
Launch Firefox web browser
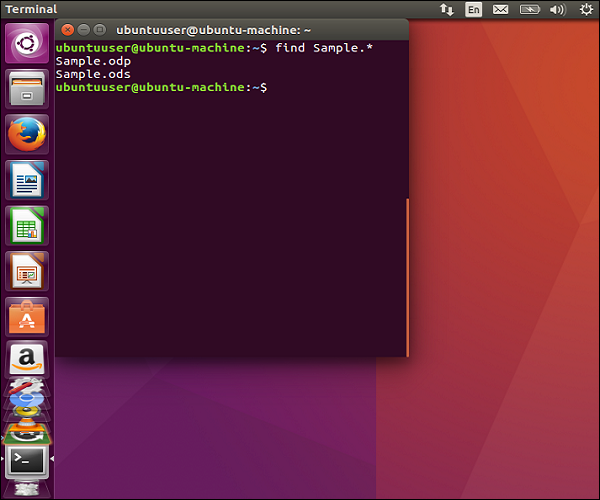27,134
